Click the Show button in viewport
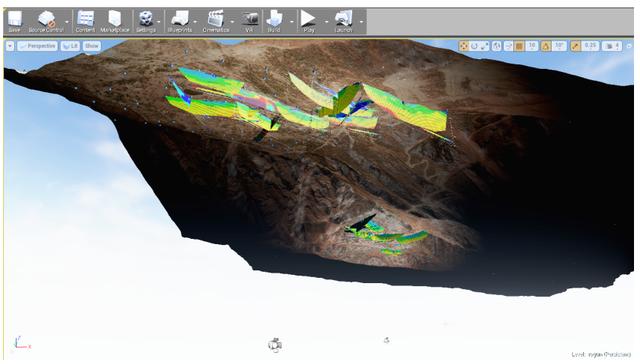The image size is (640, 364). pyautogui.click(x=92, y=46)
